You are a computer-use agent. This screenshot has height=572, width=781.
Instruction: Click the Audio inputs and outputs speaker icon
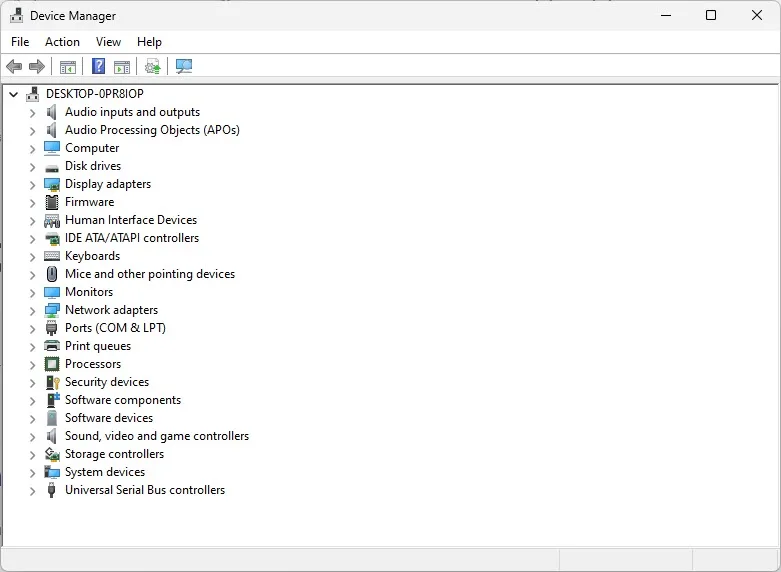click(52, 112)
